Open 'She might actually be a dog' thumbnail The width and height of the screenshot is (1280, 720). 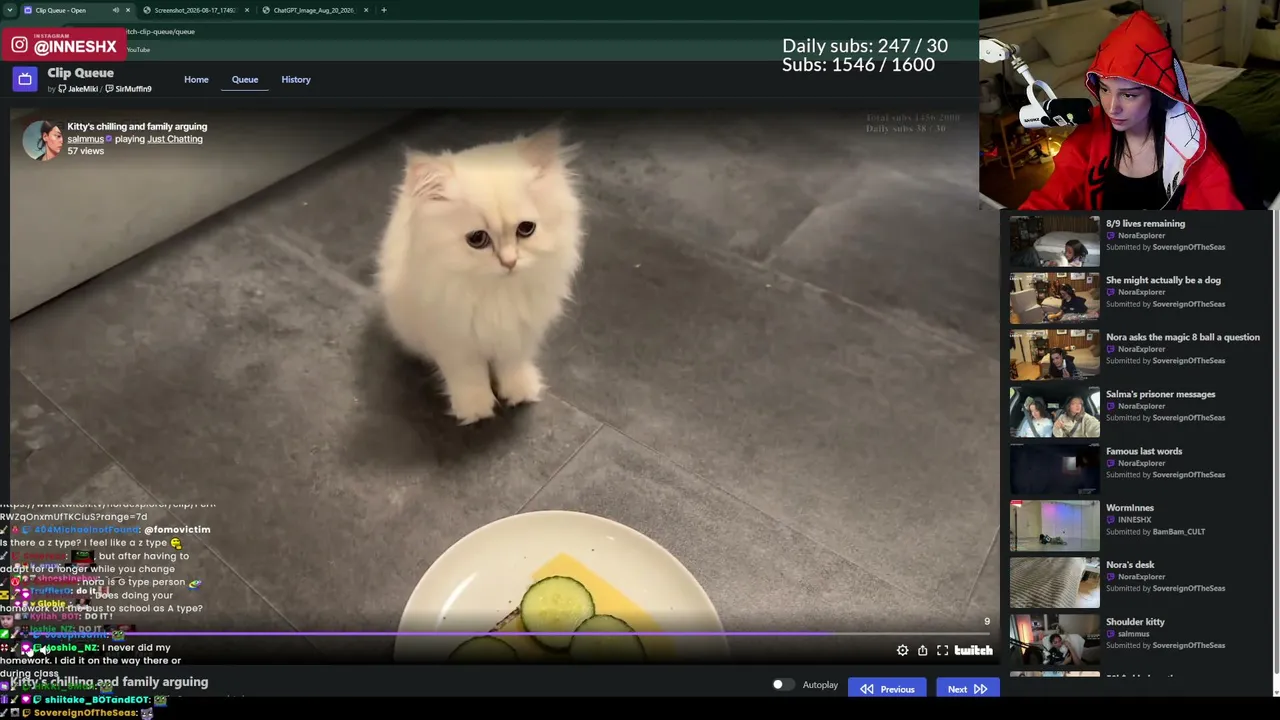1054,298
